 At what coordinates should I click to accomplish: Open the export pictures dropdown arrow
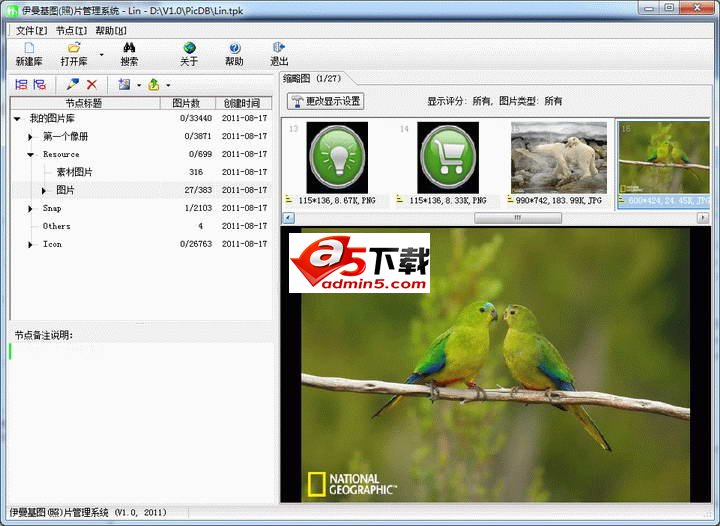tap(168, 85)
